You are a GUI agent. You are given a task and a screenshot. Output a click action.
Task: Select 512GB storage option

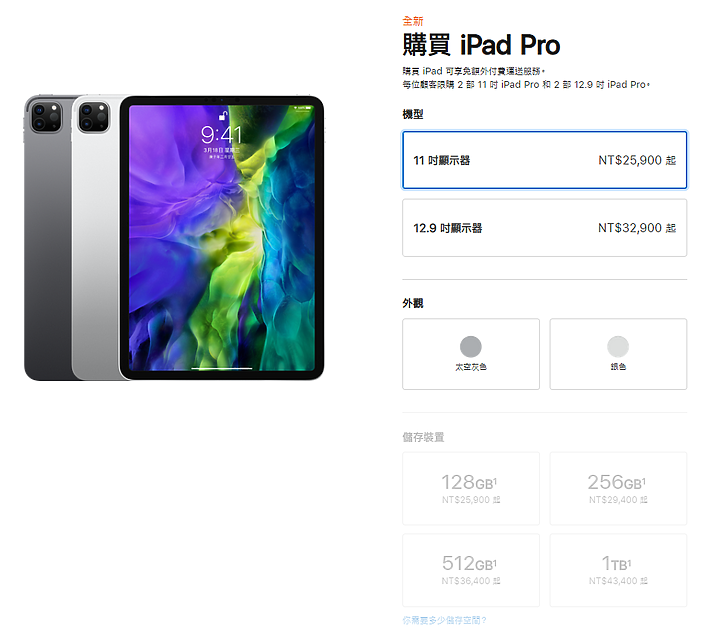pos(471,570)
